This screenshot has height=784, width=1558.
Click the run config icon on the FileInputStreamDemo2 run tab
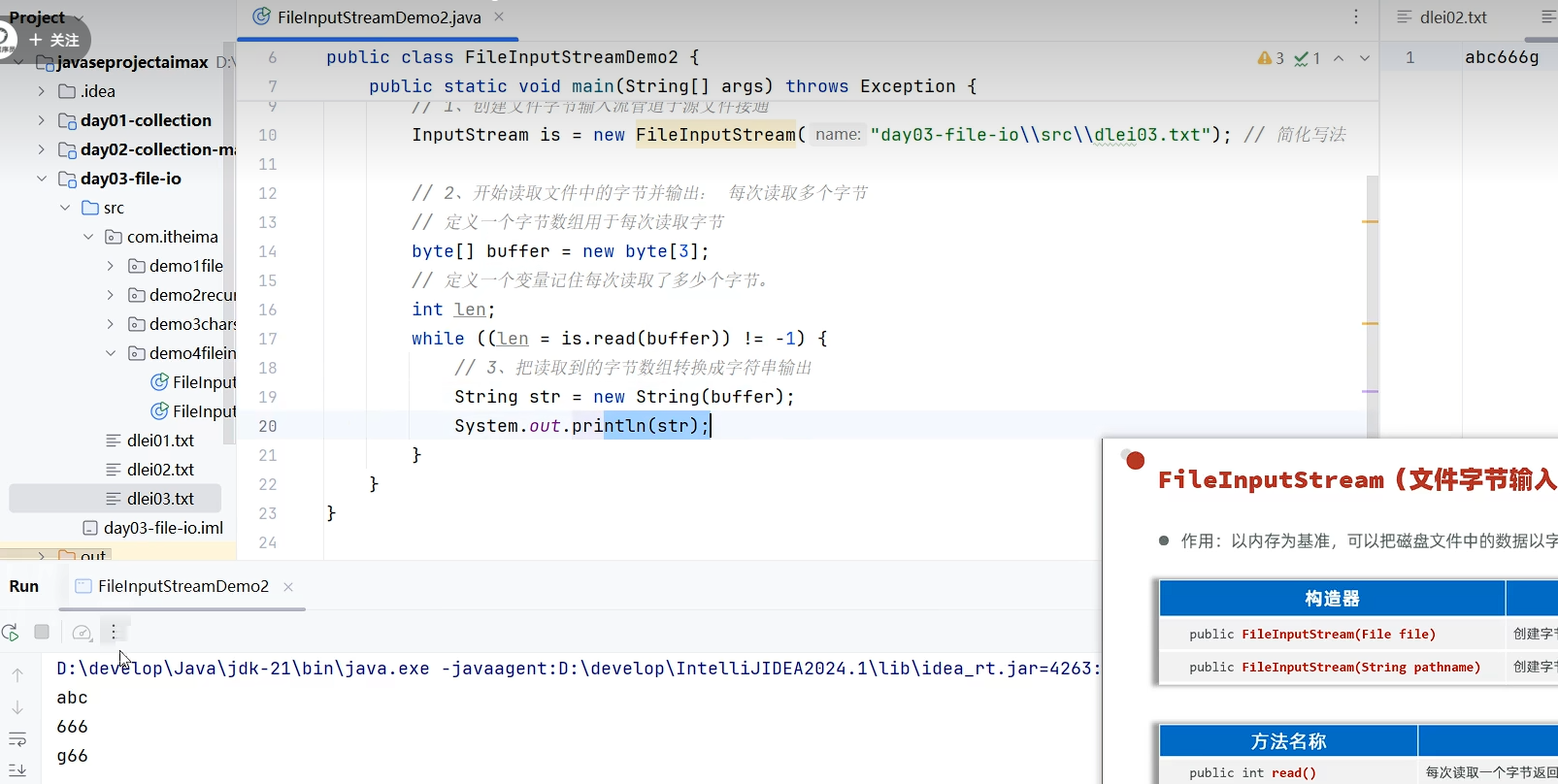click(83, 586)
